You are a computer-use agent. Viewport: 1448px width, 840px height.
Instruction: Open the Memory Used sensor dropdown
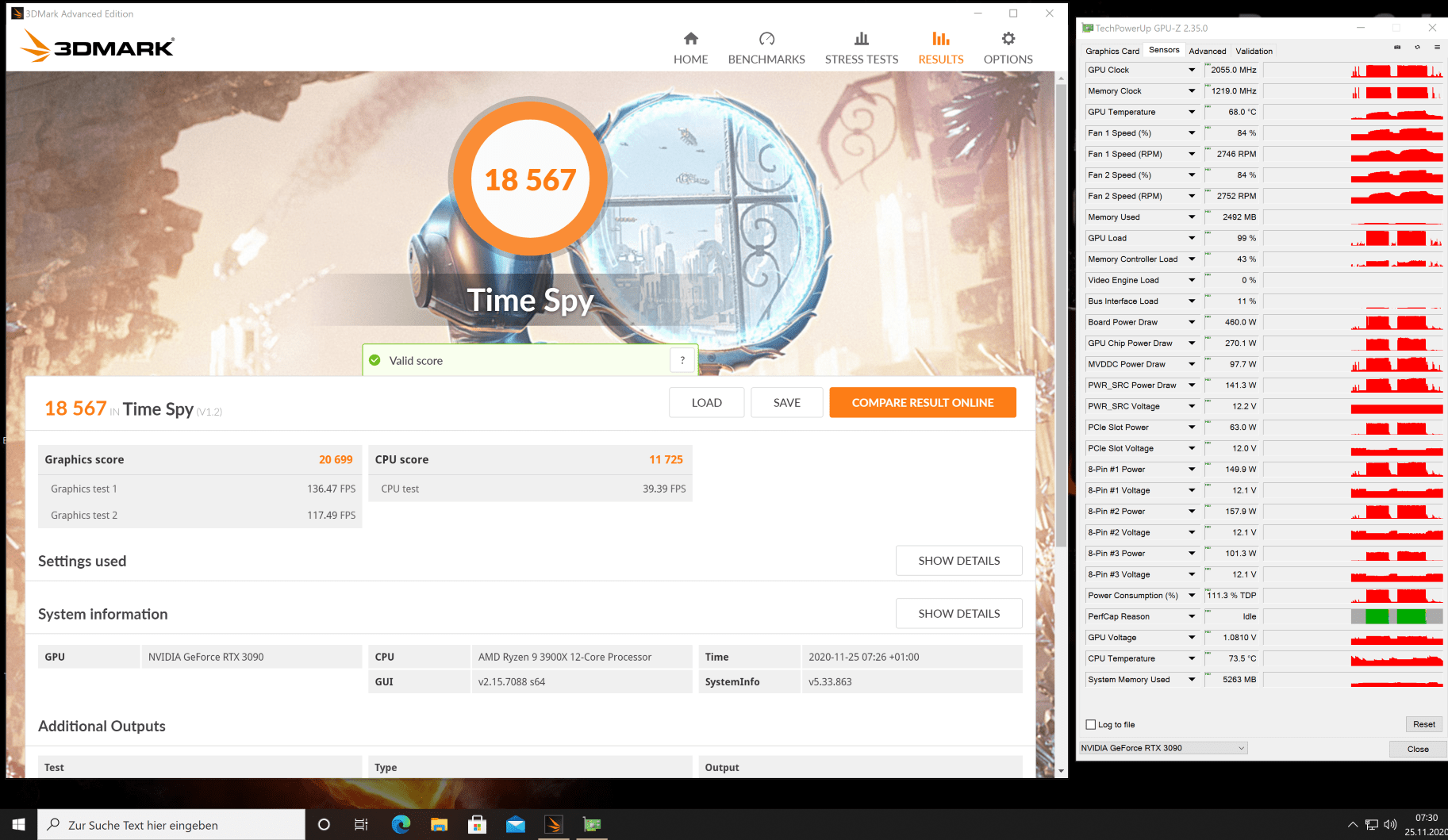[1192, 217]
